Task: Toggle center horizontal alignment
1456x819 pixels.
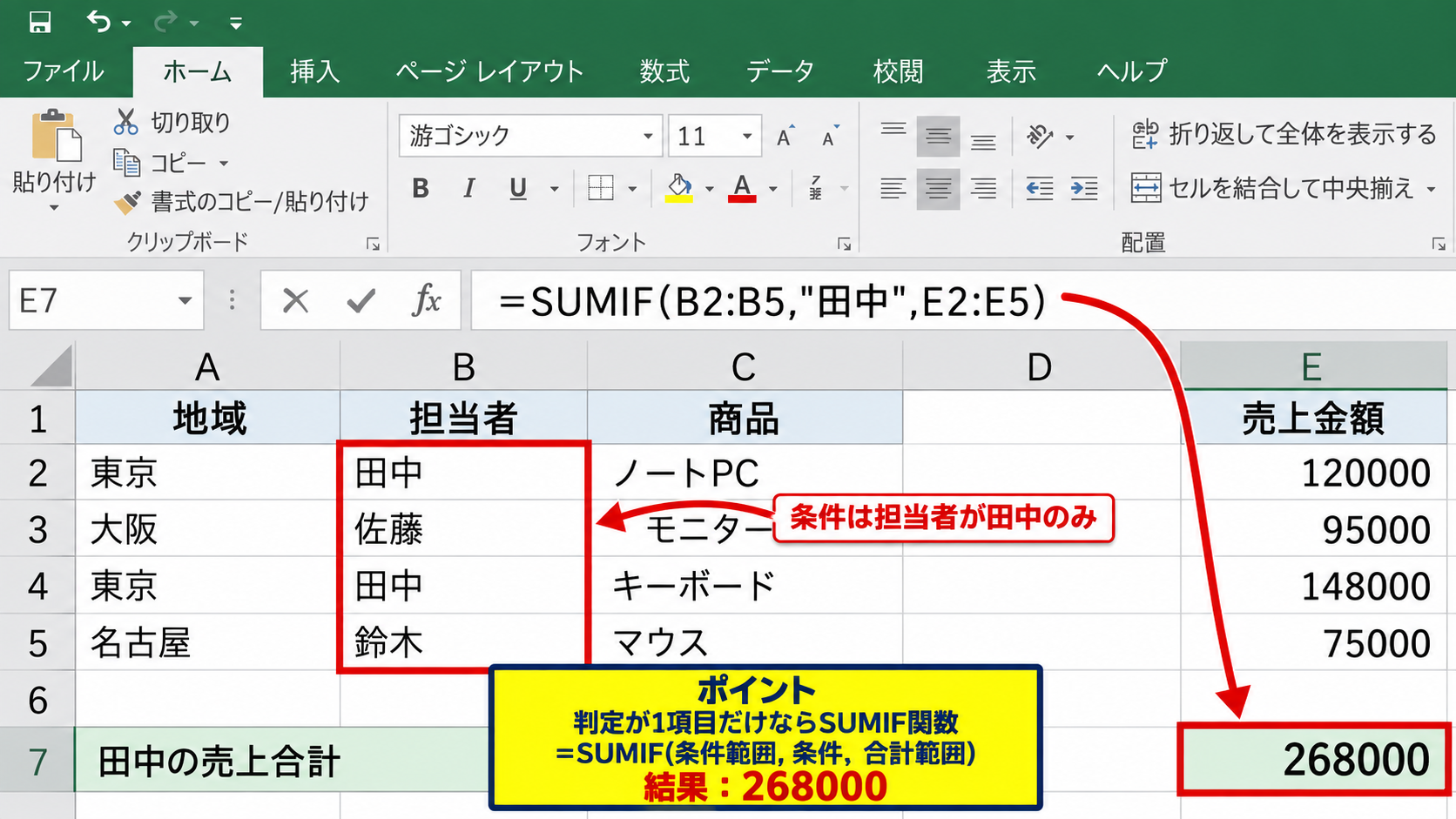Action: coord(938,189)
